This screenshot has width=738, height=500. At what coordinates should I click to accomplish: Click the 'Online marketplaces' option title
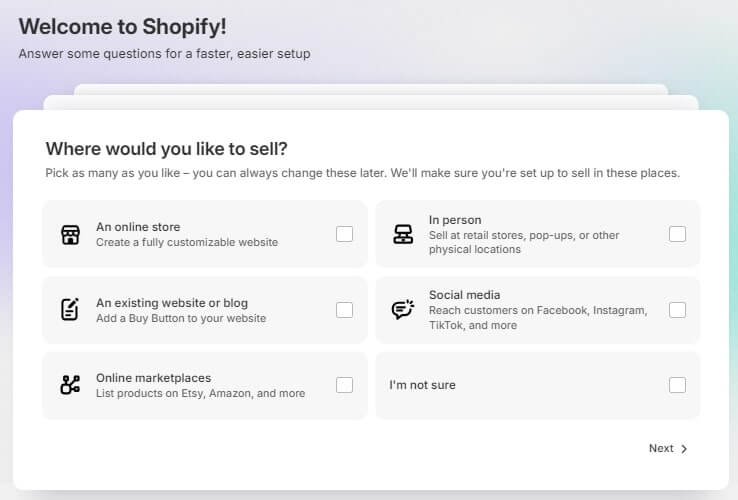[x=153, y=378]
